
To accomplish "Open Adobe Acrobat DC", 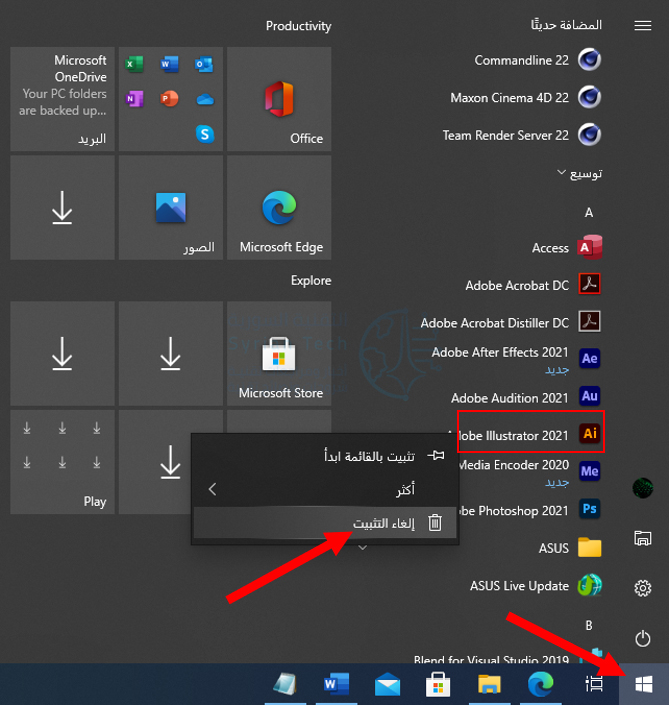I will pyautogui.click(x=533, y=285).
